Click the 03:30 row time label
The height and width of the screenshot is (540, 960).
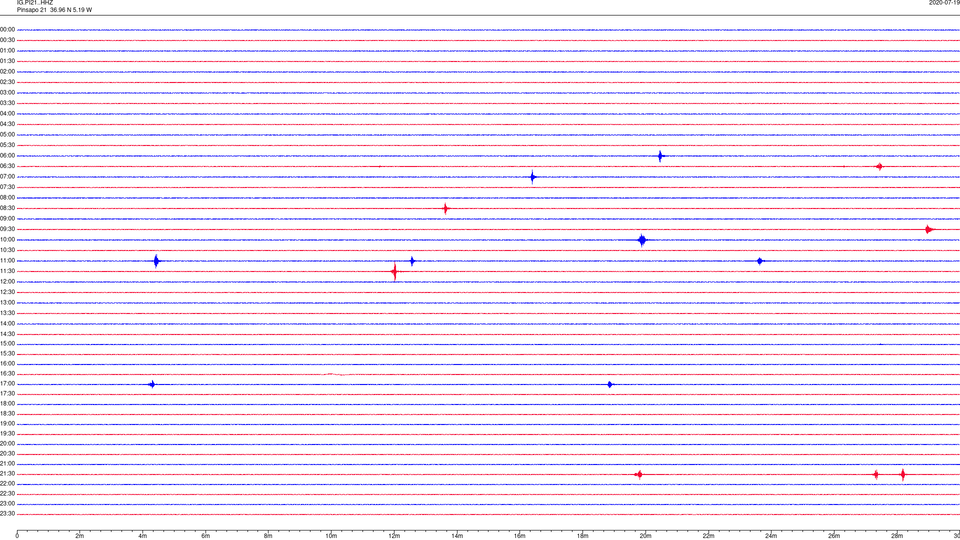(x=7, y=103)
